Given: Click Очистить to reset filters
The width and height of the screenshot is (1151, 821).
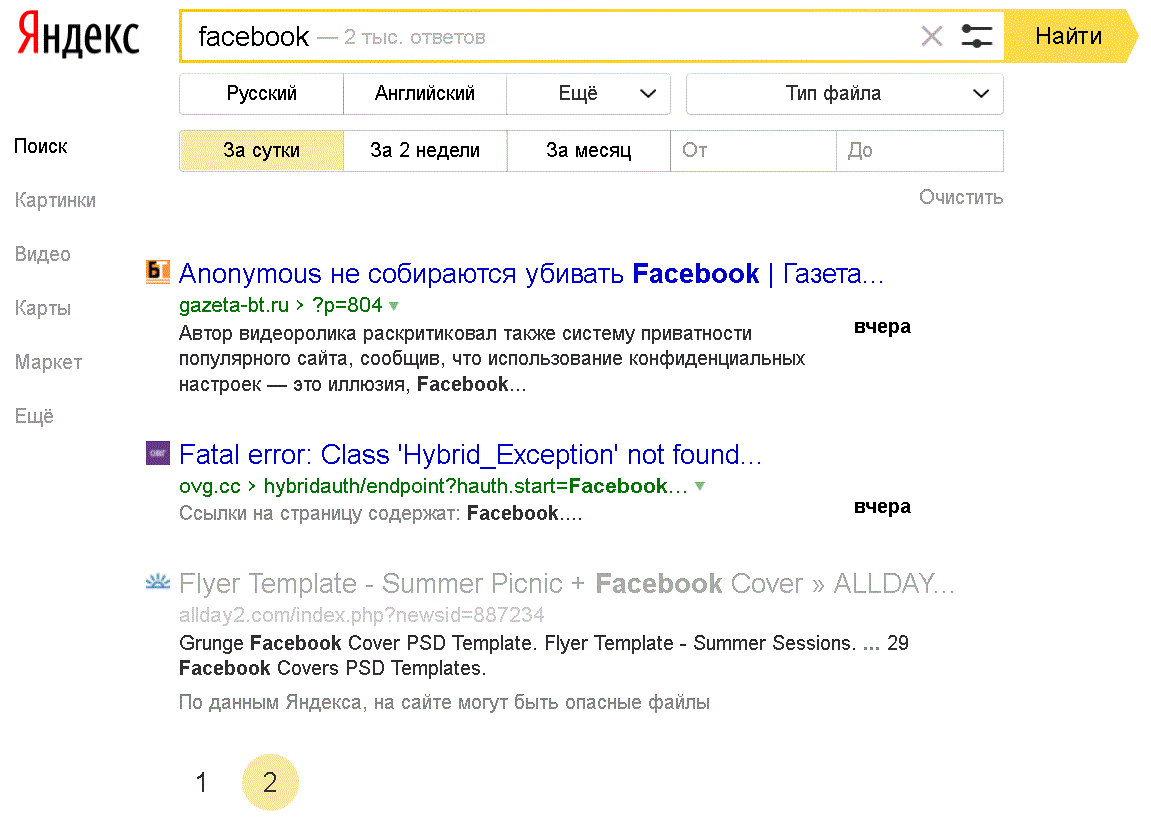Looking at the screenshot, I should pyautogui.click(x=960, y=197).
